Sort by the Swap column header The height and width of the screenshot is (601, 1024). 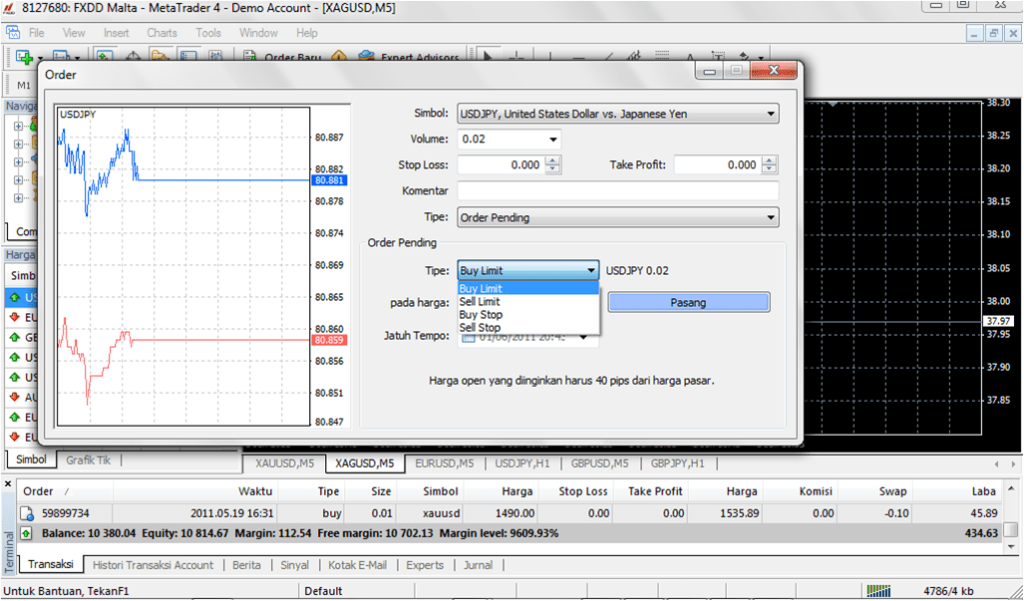click(x=875, y=491)
